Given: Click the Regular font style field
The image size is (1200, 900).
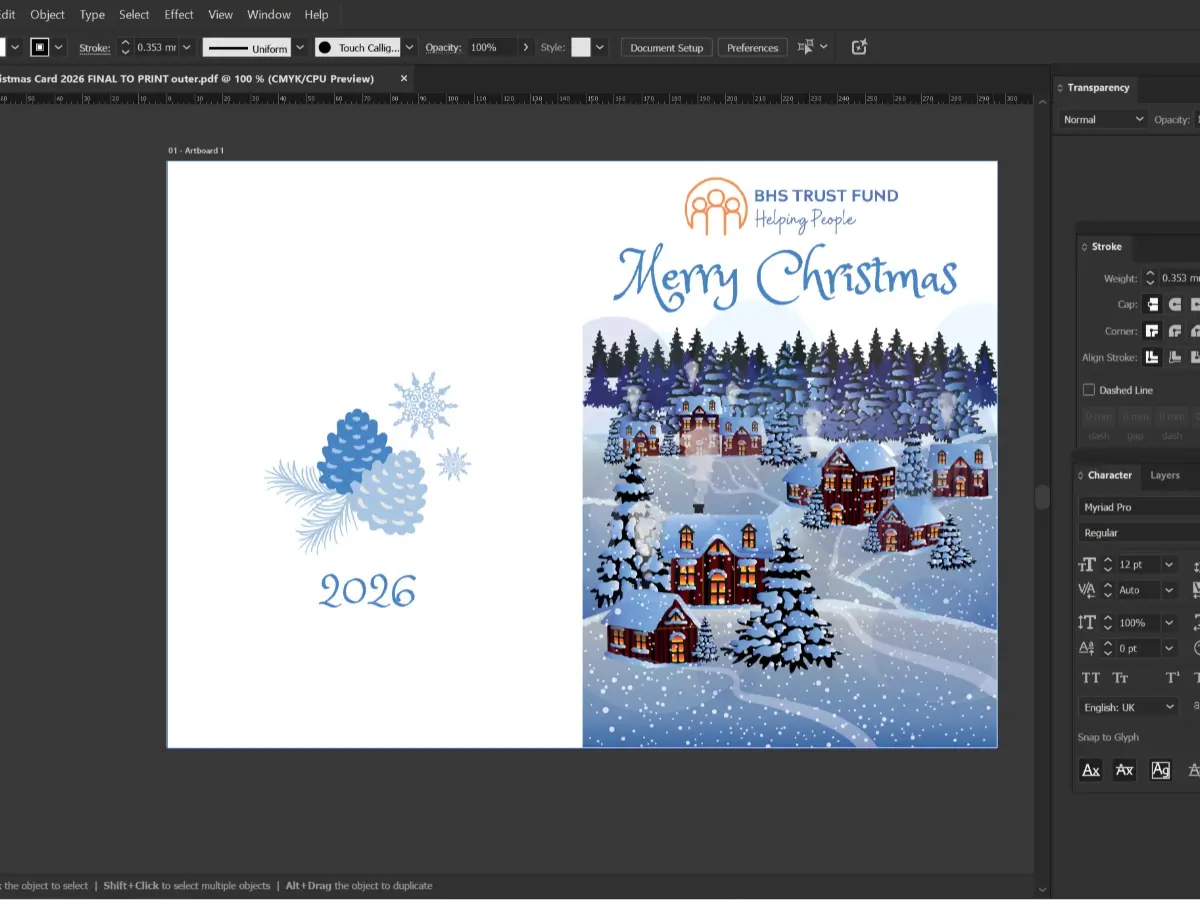Looking at the screenshot, I should point(1138,533).
